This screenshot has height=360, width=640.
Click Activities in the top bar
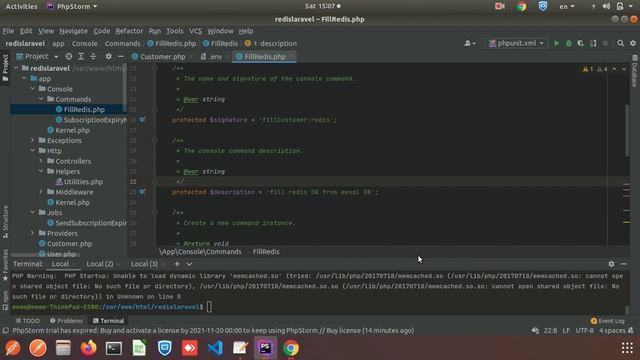click(x=21, y=6)
